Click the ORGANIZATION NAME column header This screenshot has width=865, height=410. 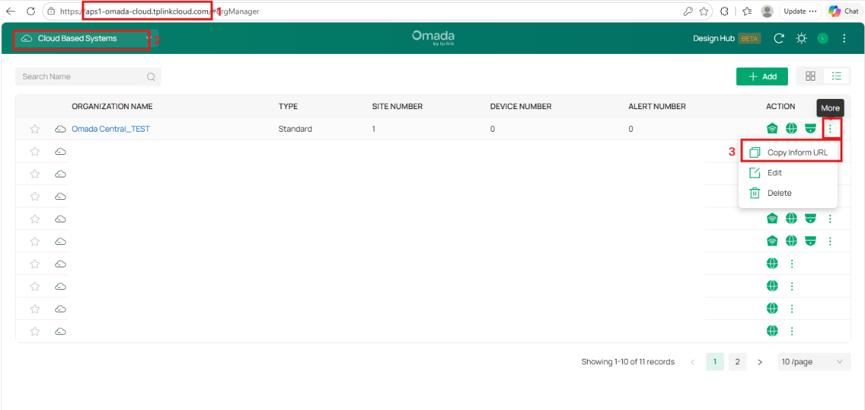(112, 107)
